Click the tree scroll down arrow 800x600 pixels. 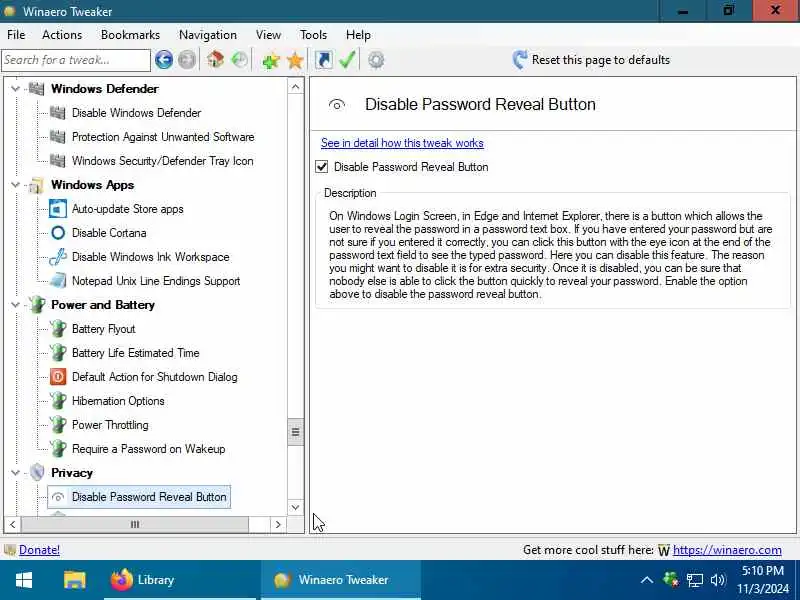[x=295, y=507]
